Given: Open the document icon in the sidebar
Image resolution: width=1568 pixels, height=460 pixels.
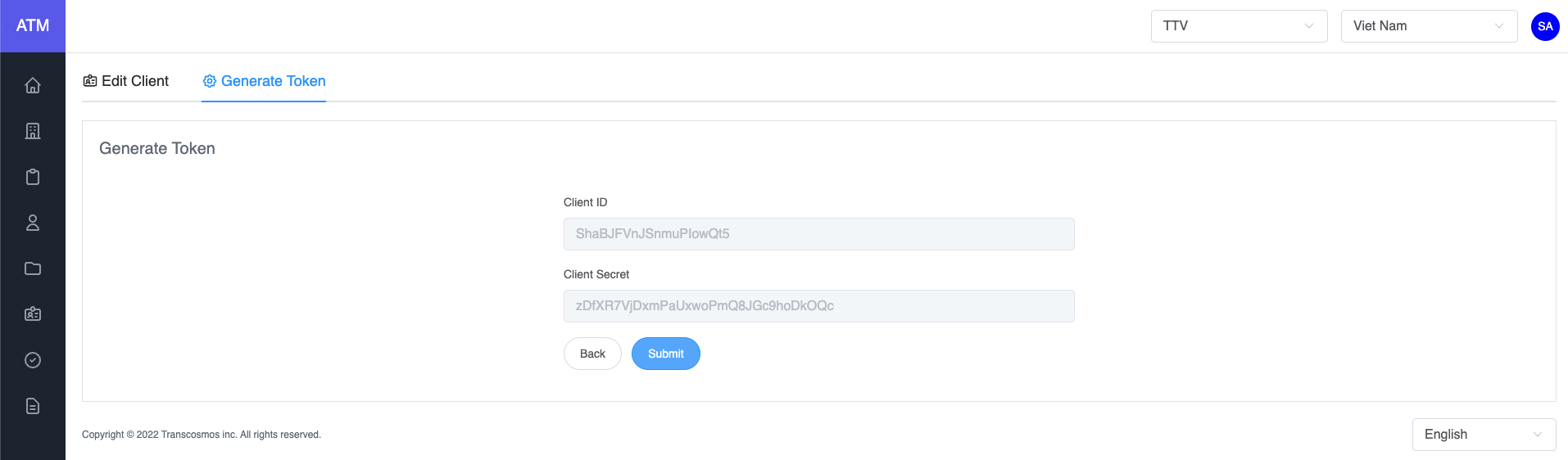Looking at the screenshot, I should tap(33, 406).
